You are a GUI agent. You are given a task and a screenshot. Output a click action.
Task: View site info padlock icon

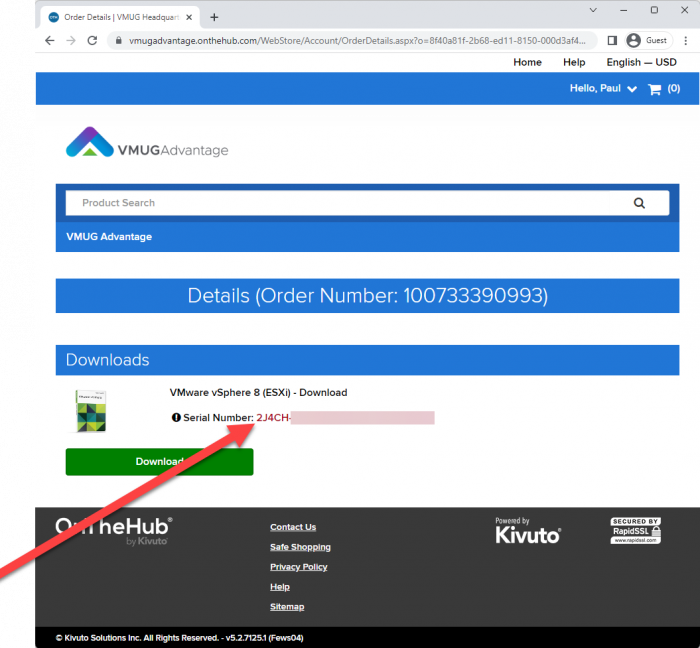click(x=118, y=41)
